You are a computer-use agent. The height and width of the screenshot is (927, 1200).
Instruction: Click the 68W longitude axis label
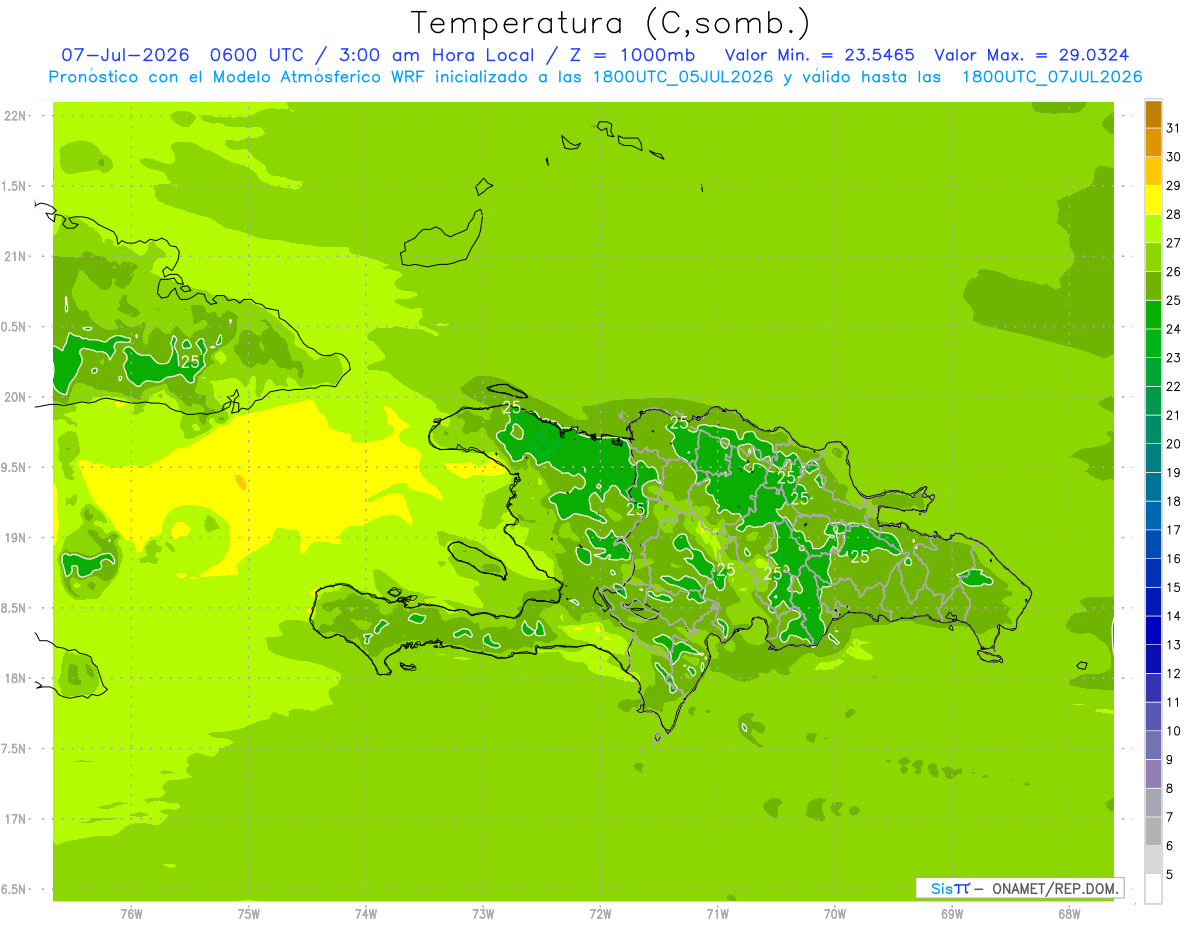pyautogui.click(x=1069, y=913)
